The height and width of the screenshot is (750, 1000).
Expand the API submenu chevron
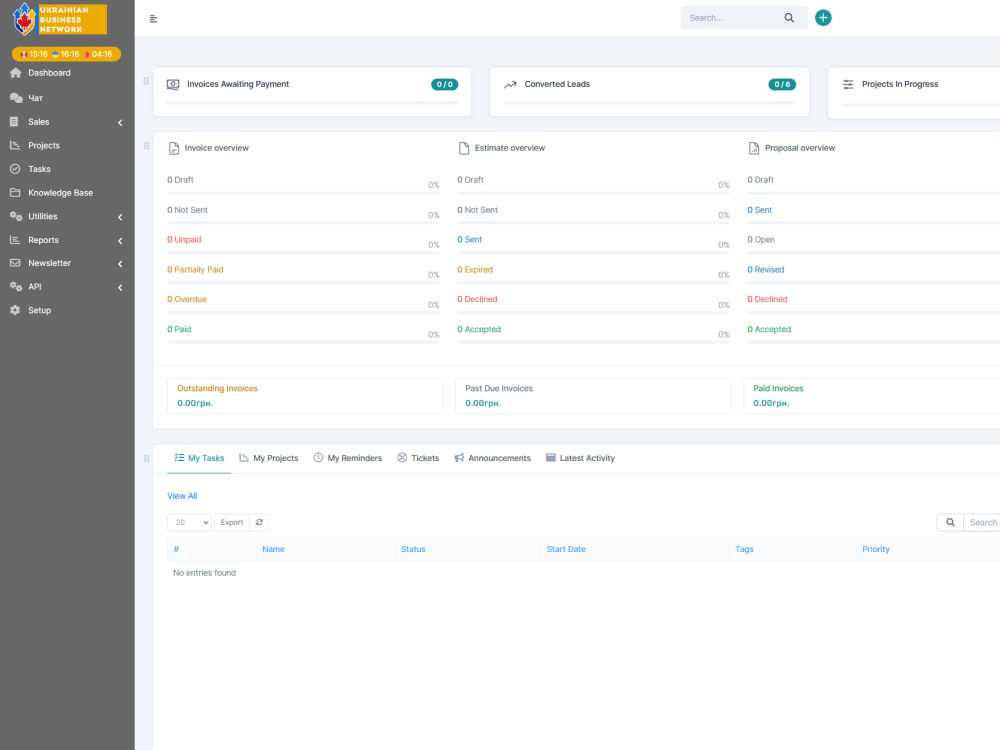pyautogui.click(x=120, y=288)
